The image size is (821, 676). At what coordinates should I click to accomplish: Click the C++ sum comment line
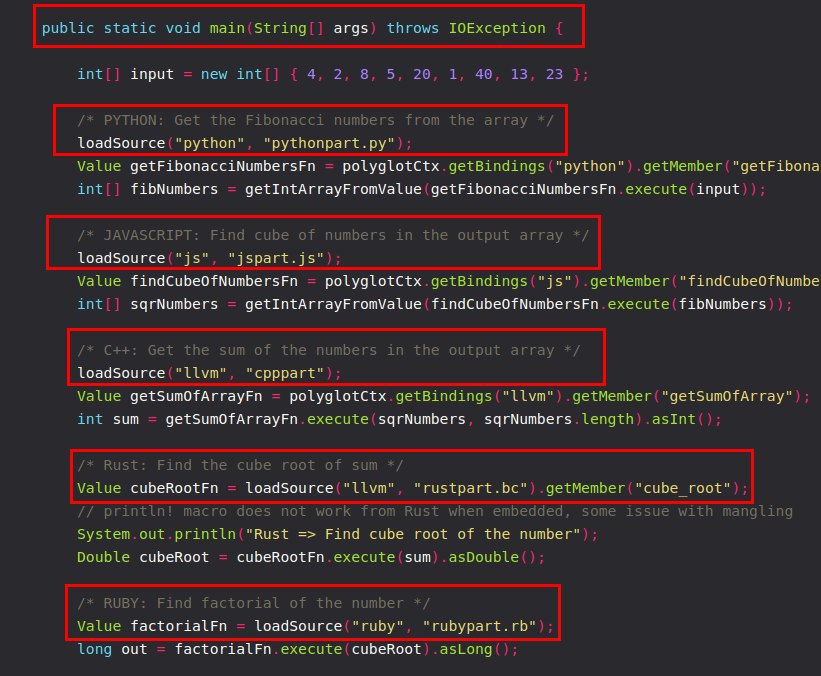point(329,351)
